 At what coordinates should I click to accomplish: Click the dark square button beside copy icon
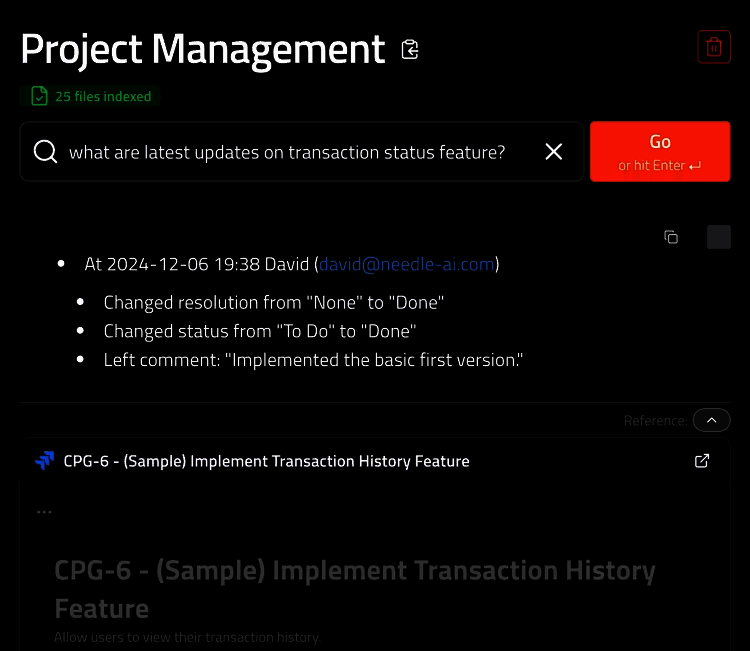(718, 237)
